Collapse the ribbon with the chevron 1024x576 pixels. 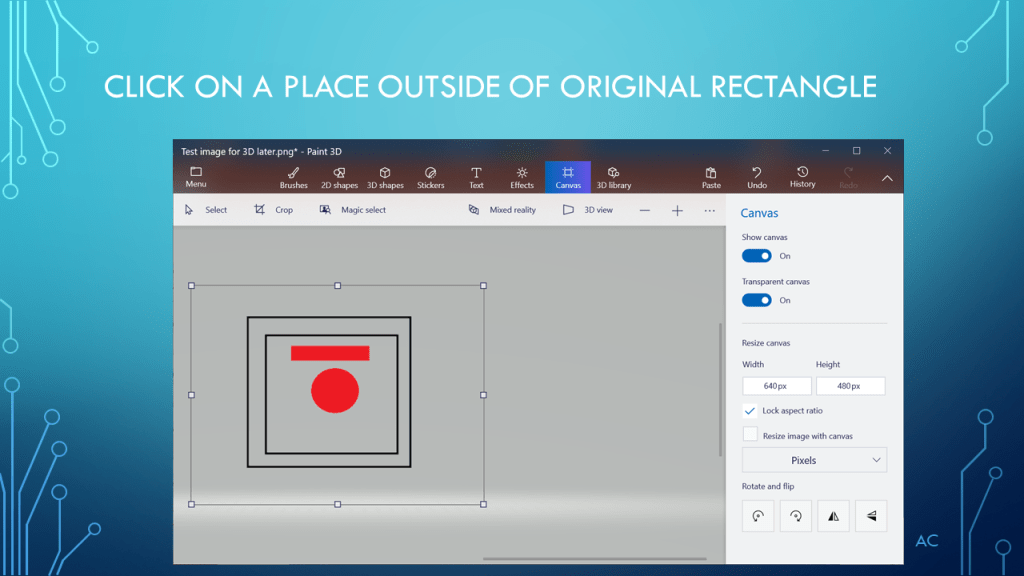[886, 178]
